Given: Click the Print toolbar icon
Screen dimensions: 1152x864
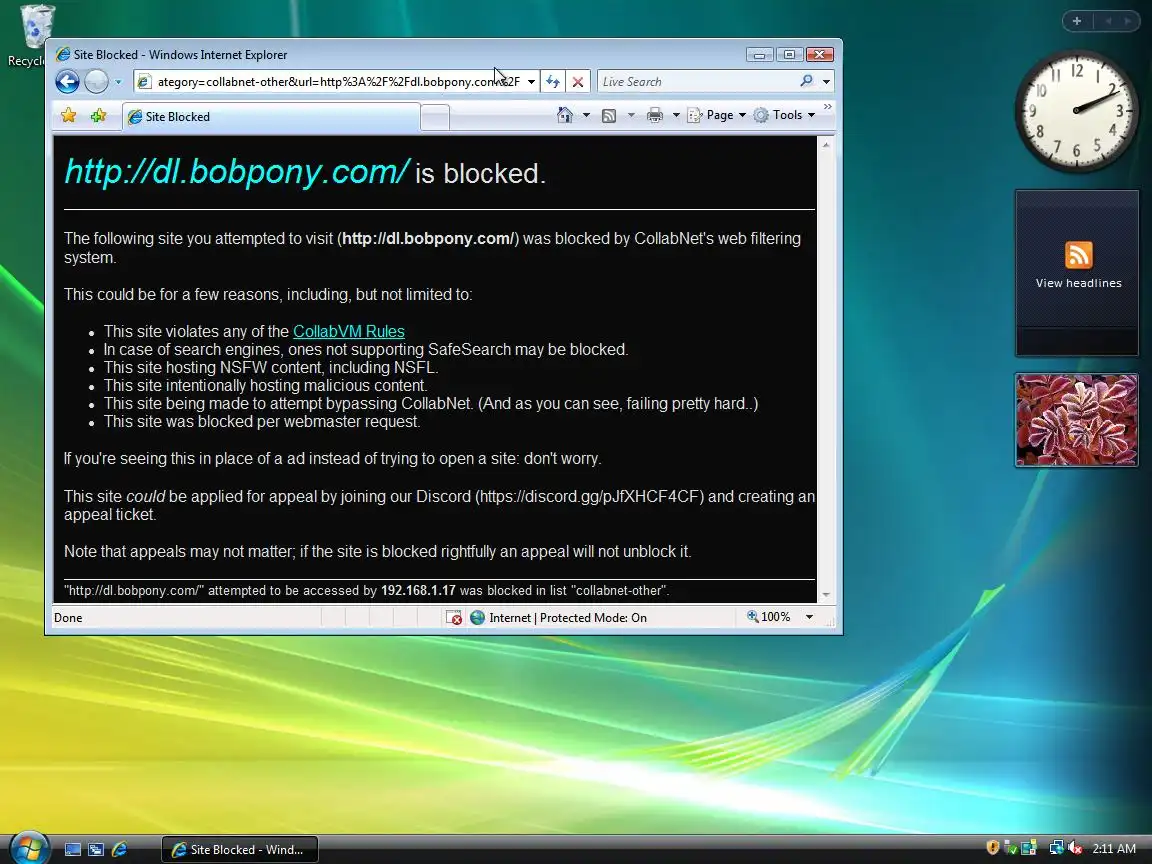Looking at the screenshot, I should (655, 115).
